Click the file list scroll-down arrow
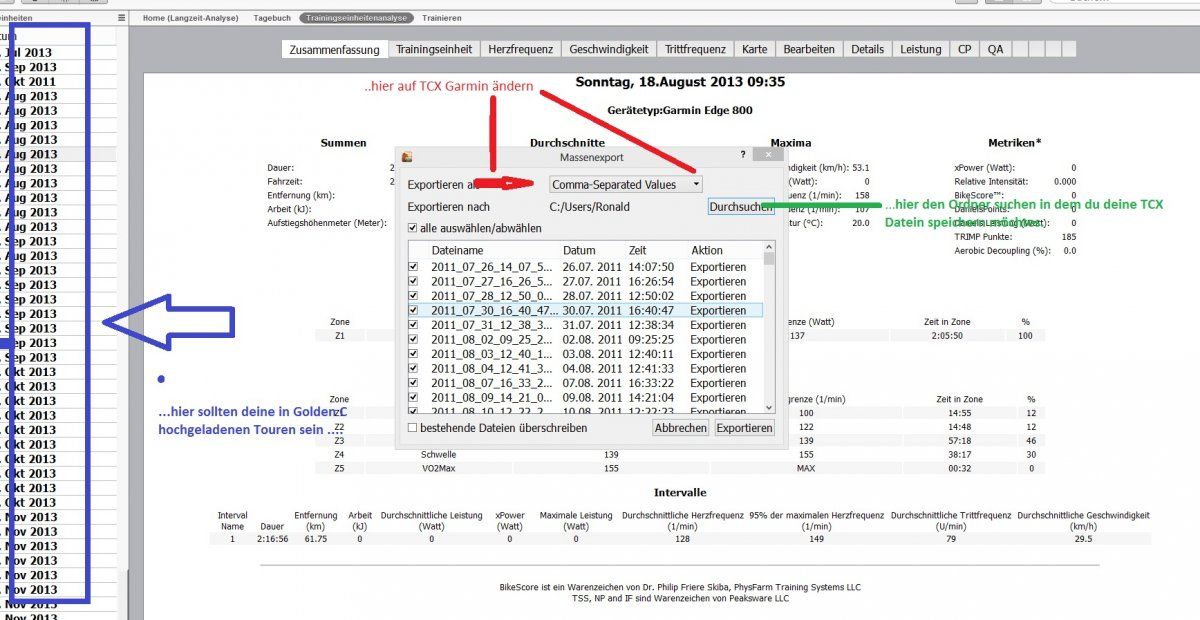Viewport: 1200px width, 620px height. (769, 407)
